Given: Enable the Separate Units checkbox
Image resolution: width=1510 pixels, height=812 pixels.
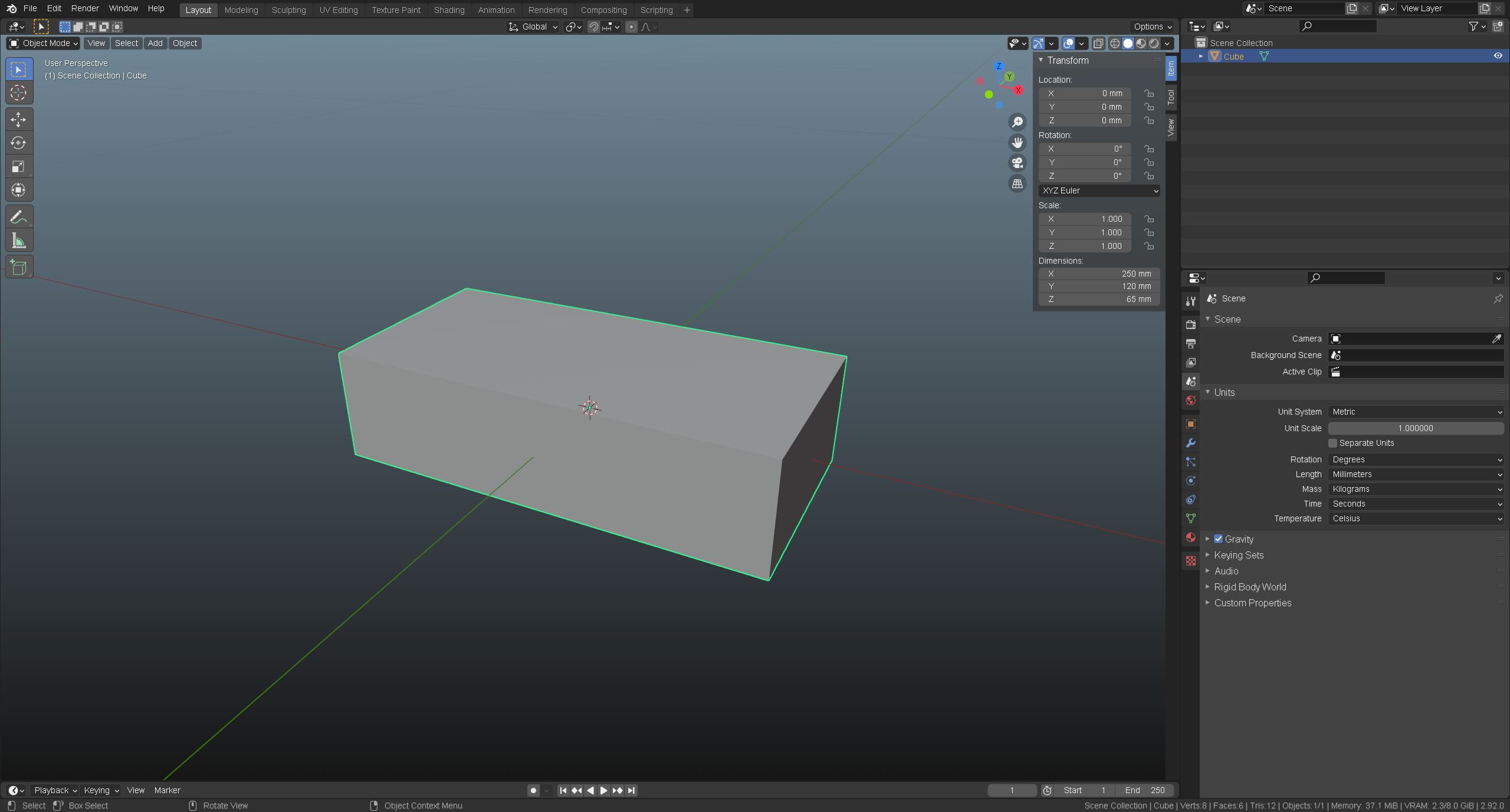Looking at the screenshot, I should coord(1332,443).
